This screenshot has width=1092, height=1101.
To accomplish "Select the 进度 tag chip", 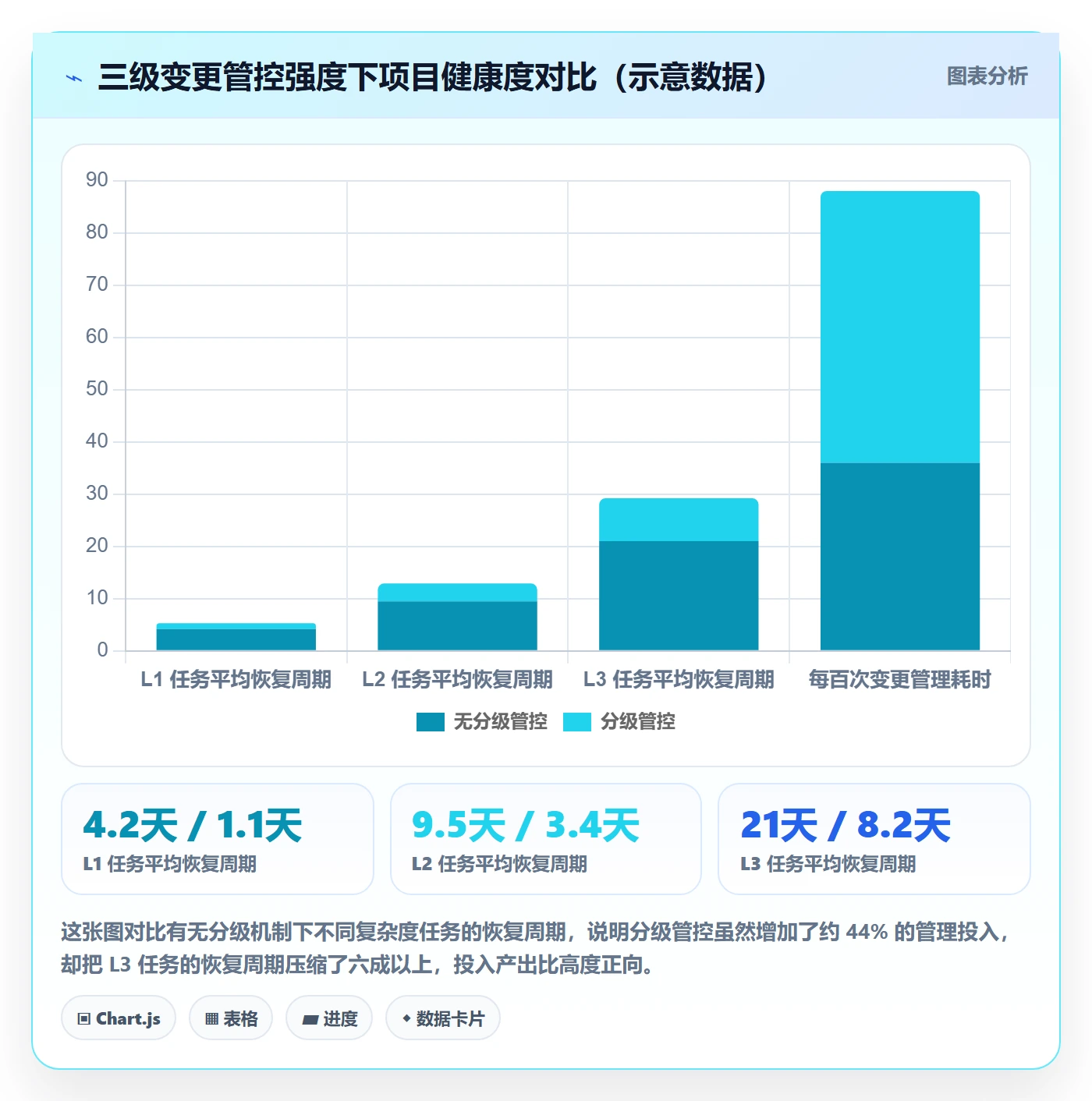I will point(329,1018).
